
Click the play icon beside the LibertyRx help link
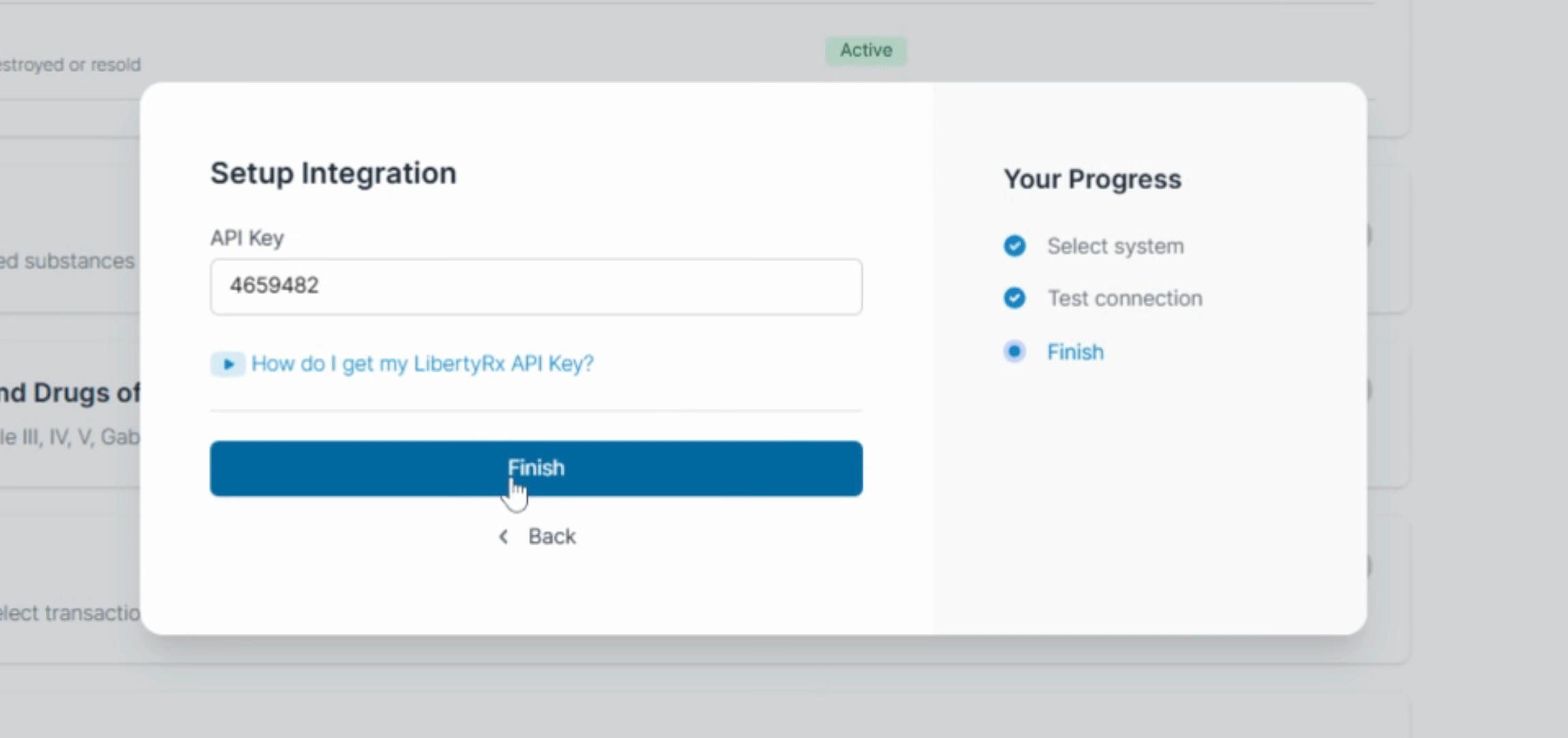(x=228, y=364)
